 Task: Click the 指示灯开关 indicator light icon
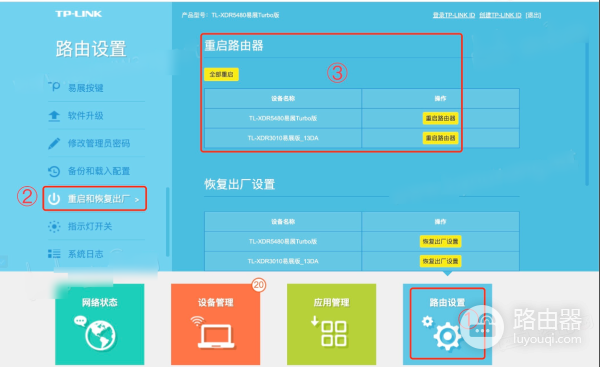click(x=54, y=226)
